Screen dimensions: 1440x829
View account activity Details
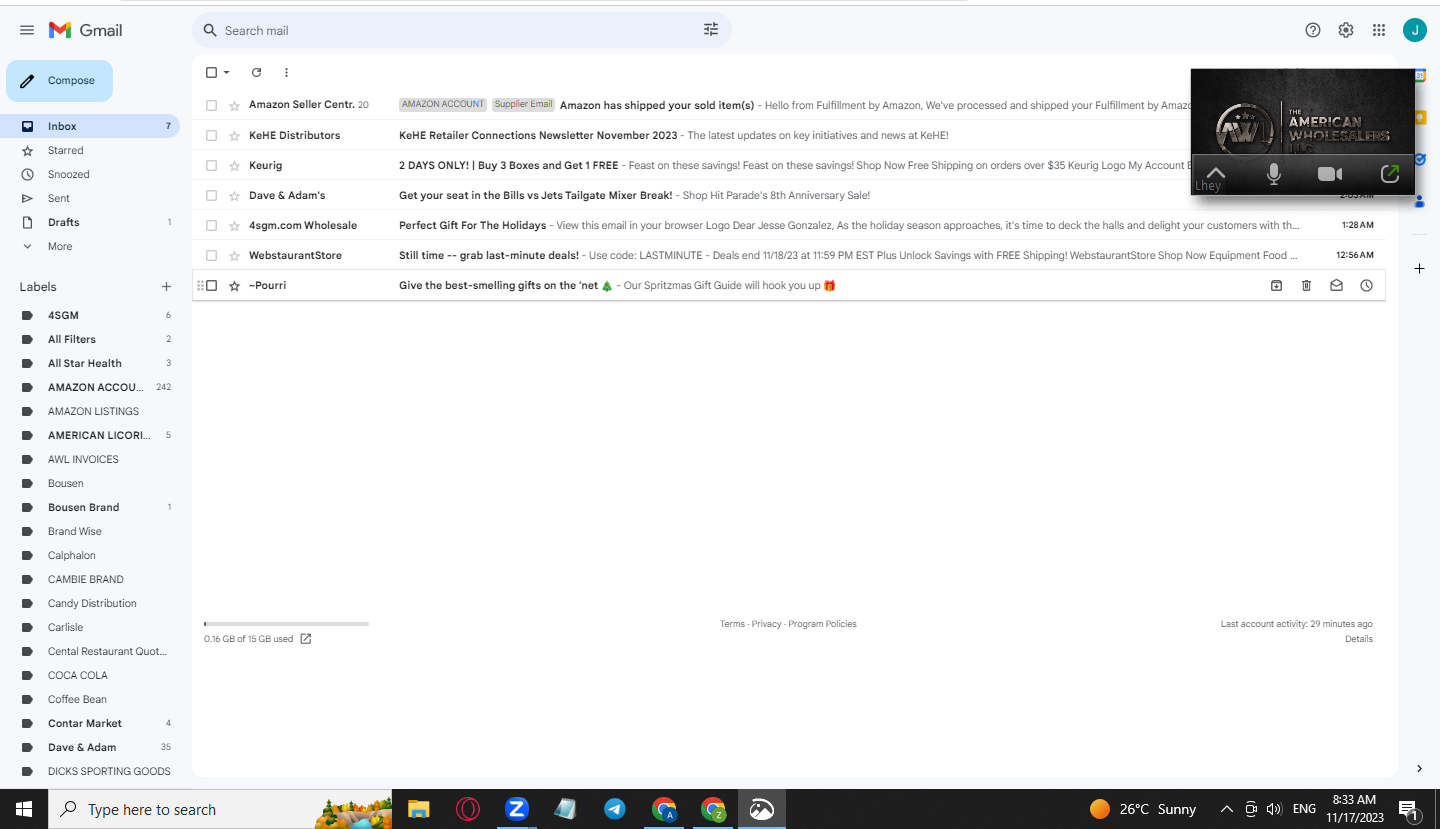click(1359, 639)
